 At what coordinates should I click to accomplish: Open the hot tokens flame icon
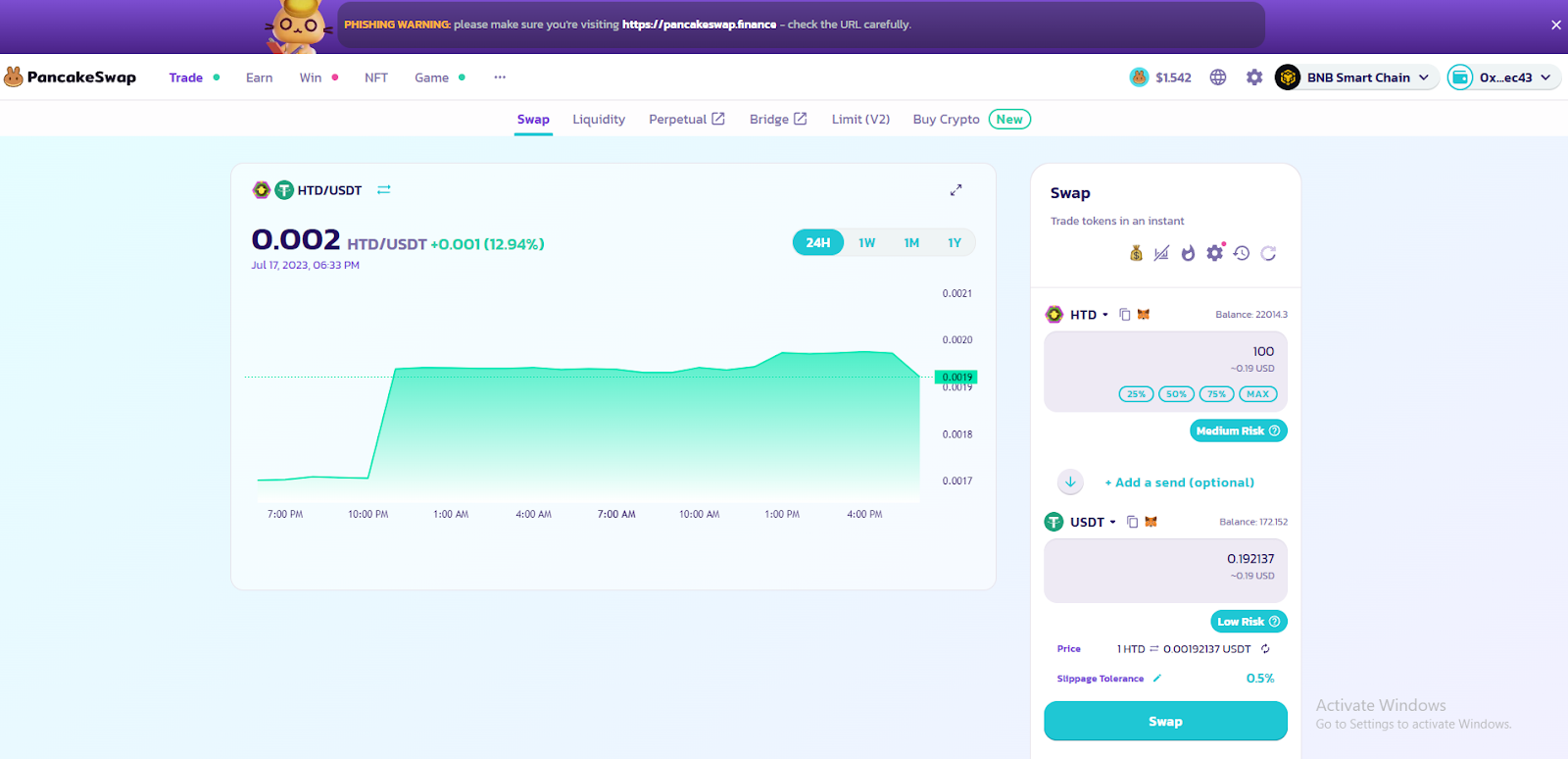tap(1188, 253)
